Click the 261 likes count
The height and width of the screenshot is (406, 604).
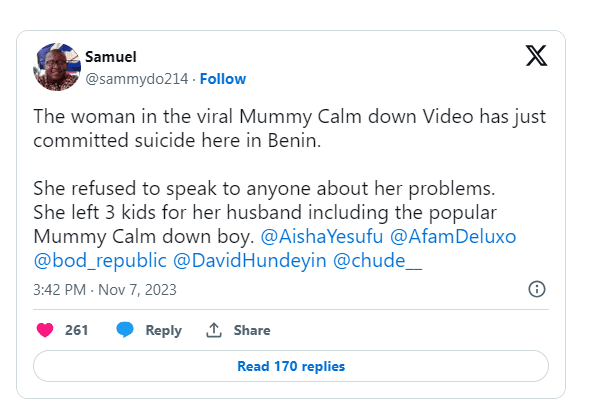click(77, 330)
